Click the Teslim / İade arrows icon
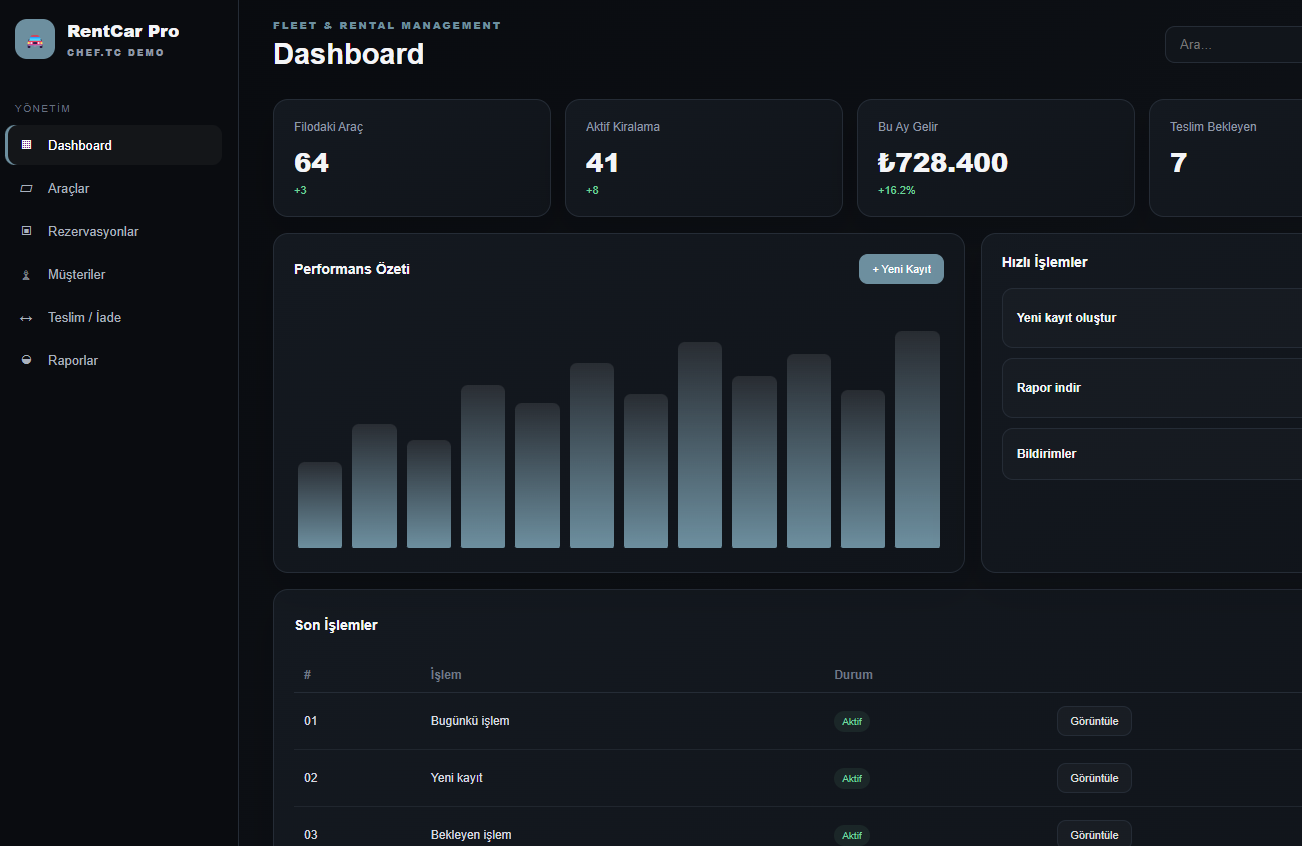 click(27, 317)
